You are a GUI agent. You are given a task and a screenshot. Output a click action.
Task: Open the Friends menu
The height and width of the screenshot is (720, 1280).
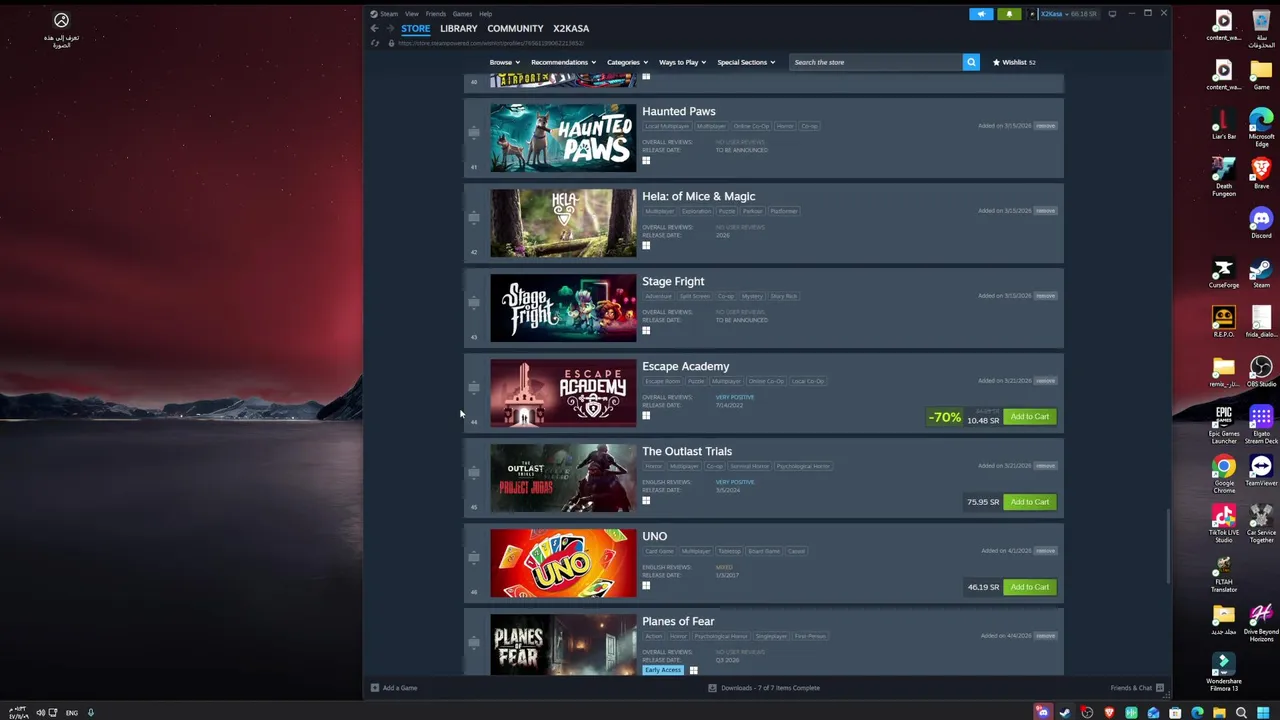[435, 14]
